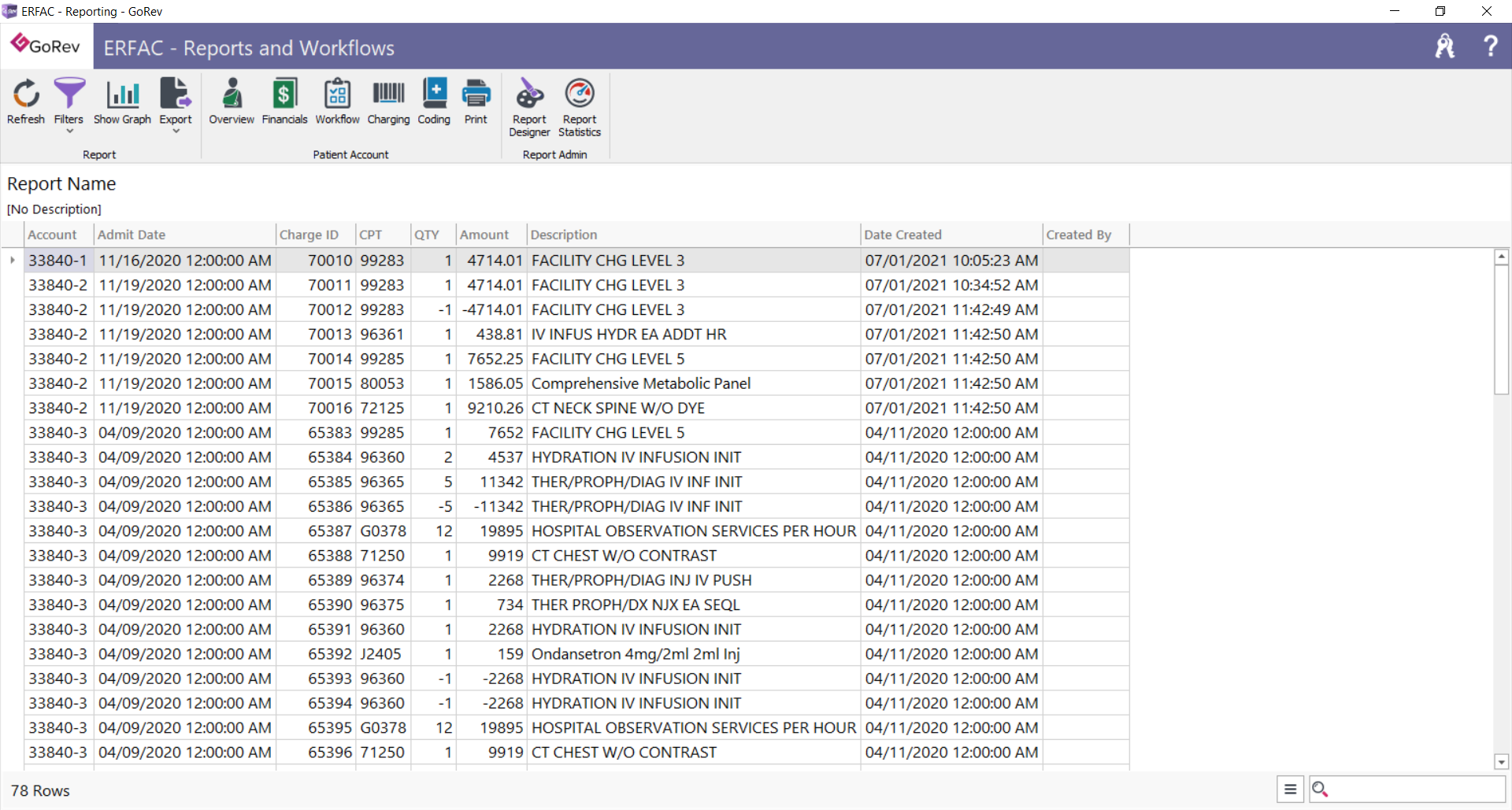
Task: Select Charge ID cell 65395
Action: pos(316,728)
